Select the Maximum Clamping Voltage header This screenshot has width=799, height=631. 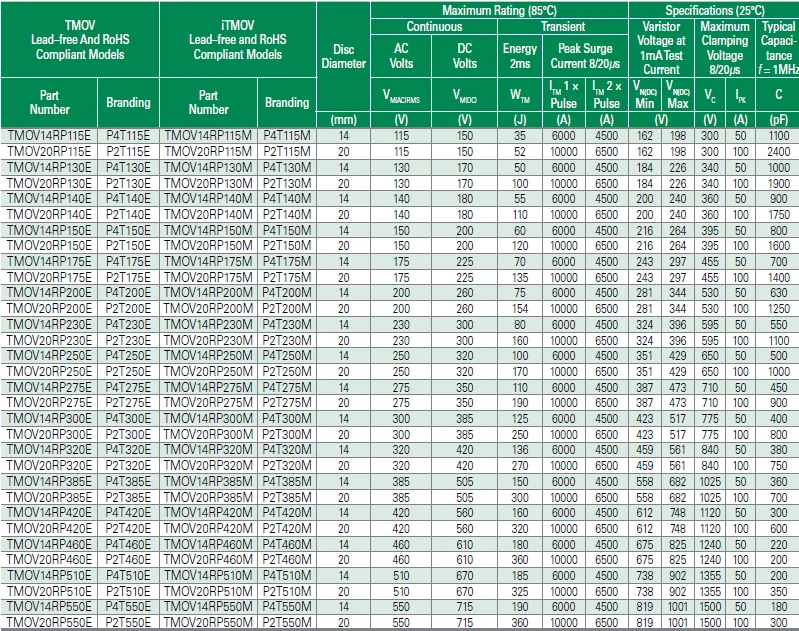click(x=724, y=48)
